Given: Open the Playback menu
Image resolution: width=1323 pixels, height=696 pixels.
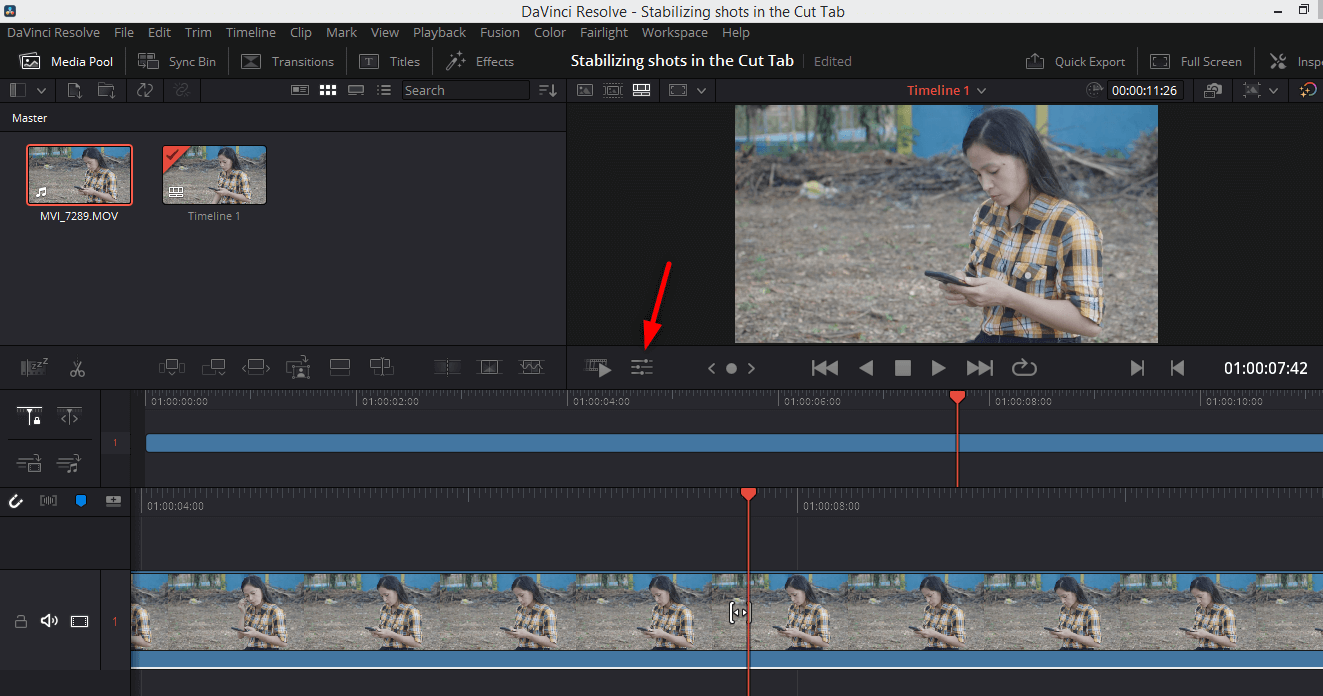Looking at the screenshot, I should pyautogui.click(x=440, y=32).
